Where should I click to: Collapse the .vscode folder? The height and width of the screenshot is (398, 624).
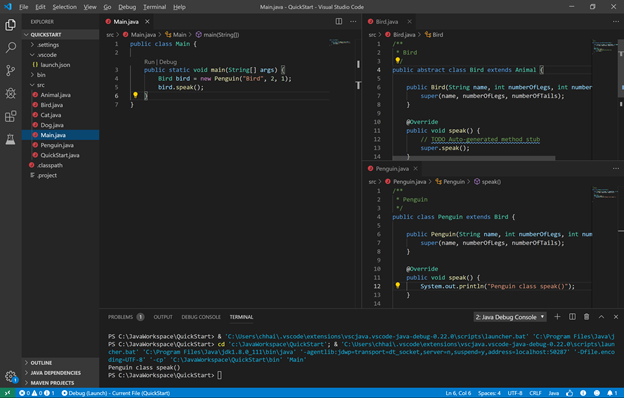pyautogui.click(x=60, y=55)
